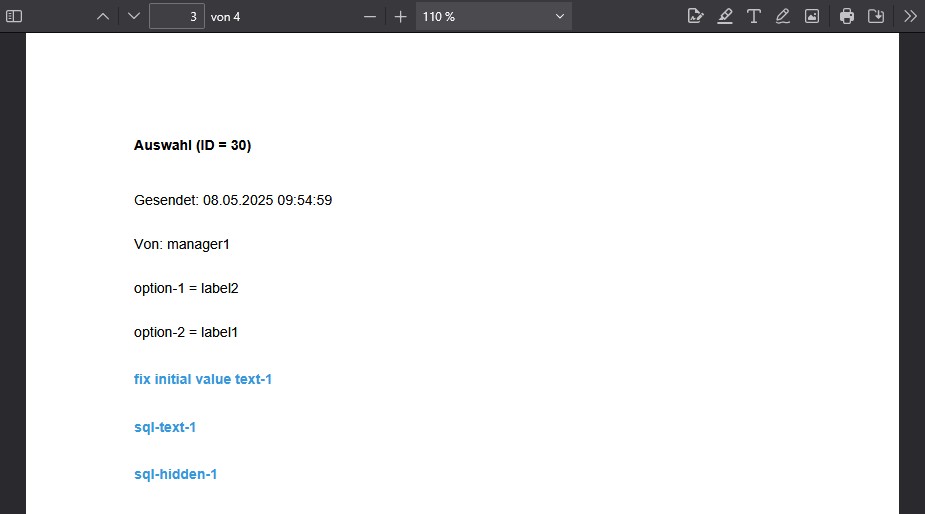Zoom out with the minus button

coord(370,16)
